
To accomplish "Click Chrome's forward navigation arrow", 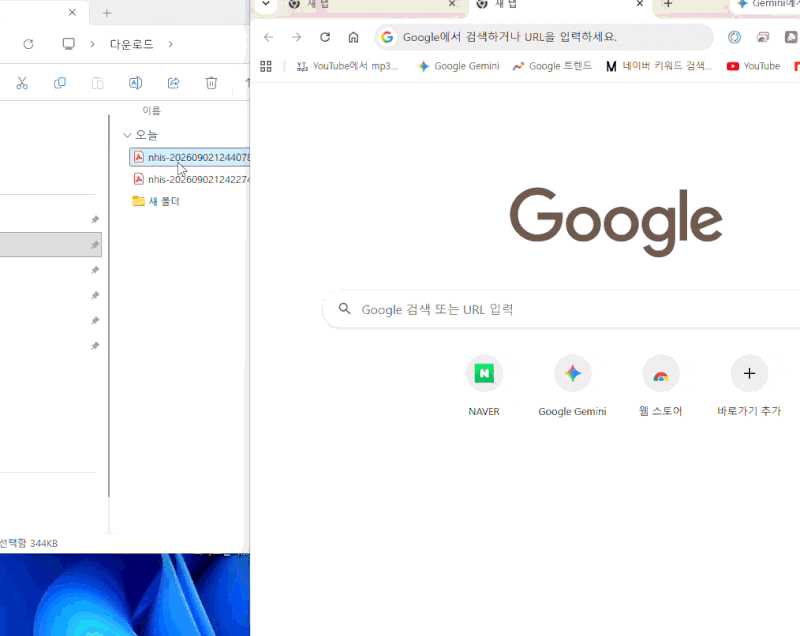I will pyautogui.click(x=296, y=37).
